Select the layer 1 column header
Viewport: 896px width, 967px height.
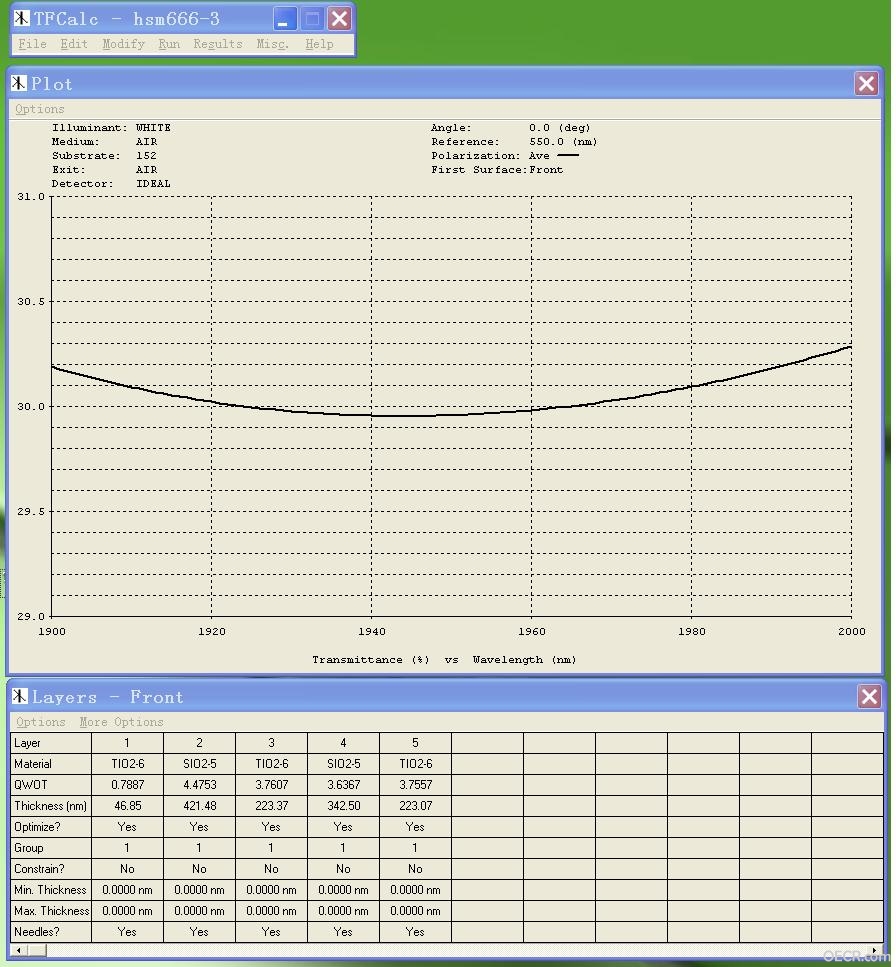[128, 743]
